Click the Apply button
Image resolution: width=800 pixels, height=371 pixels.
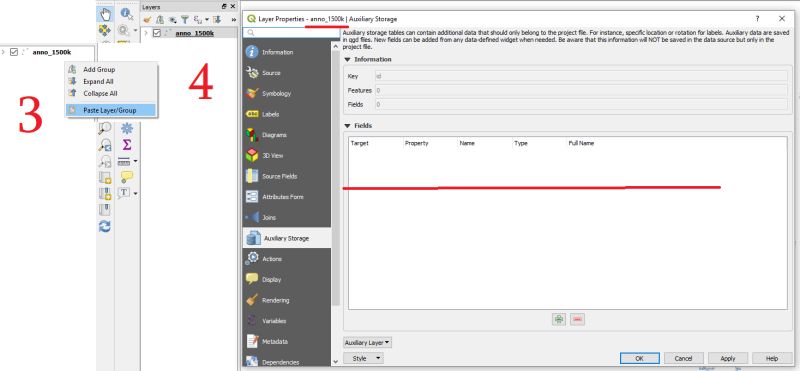pos(728,358)
